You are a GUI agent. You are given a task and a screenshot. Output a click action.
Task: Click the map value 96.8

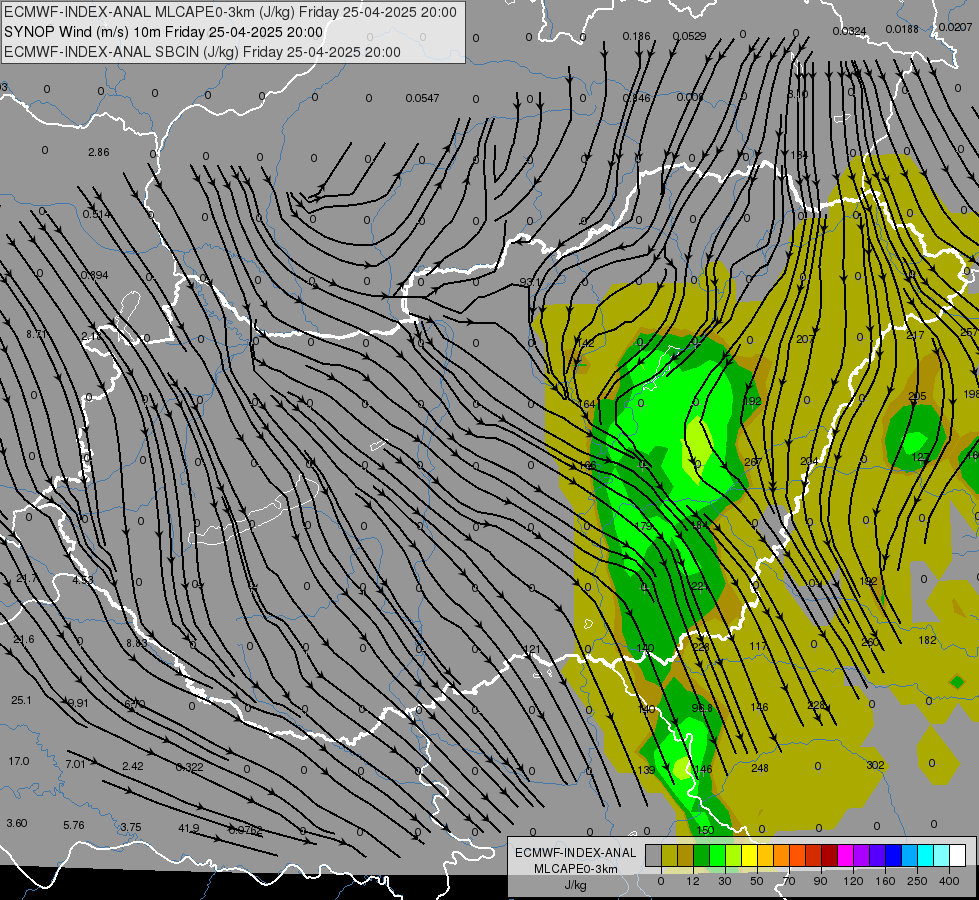coord(702,708)
